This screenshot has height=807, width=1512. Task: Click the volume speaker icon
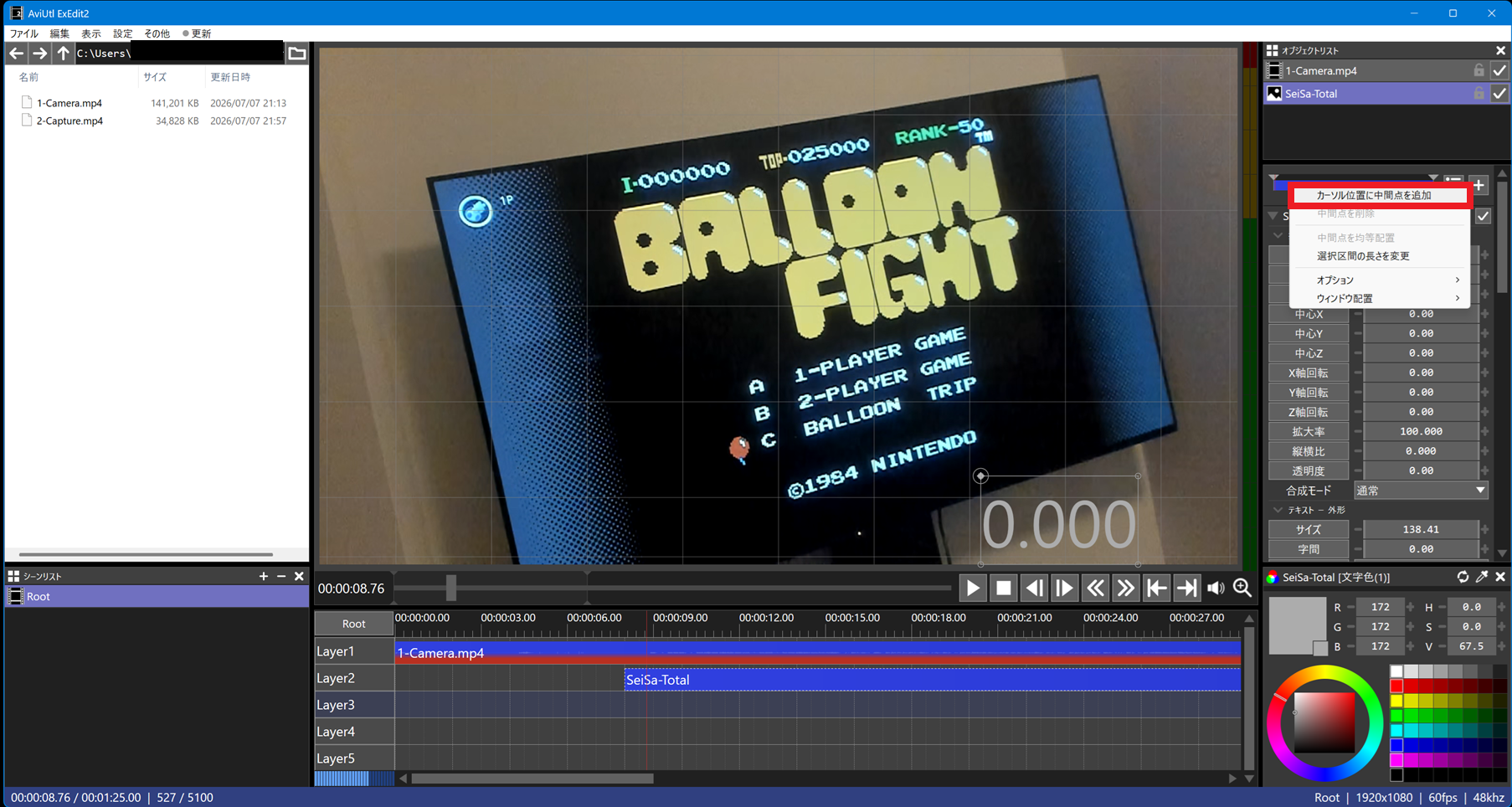pyautogui.click(x=1216, y=589)
